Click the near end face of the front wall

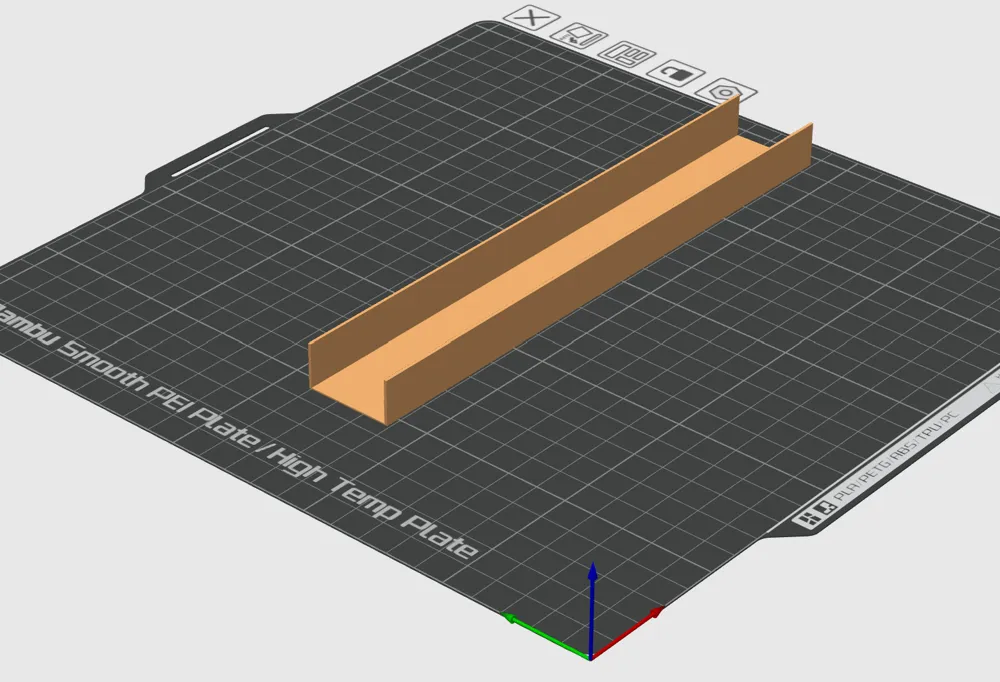pos(386,403)
